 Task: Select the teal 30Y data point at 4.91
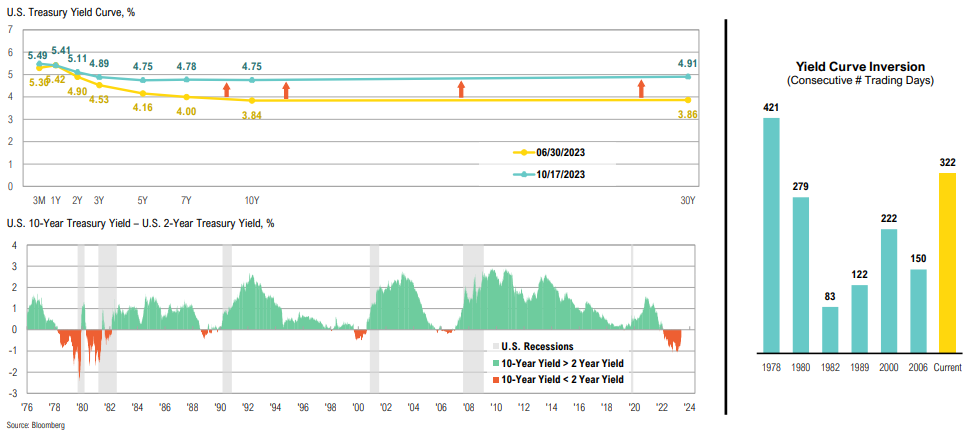point(688,76)
